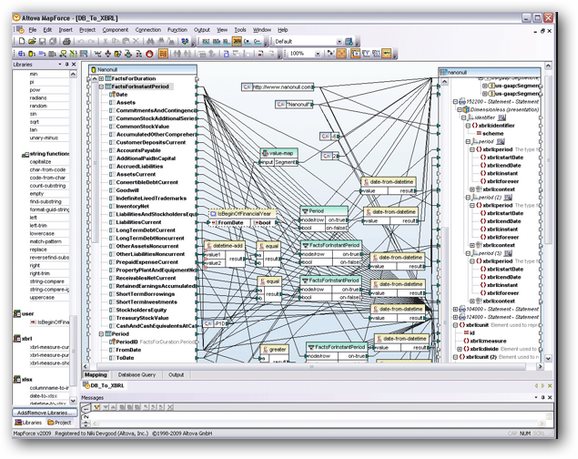The image size is (578, 459).
Task: Click the value-map function node header
Action: coord(279,153)
